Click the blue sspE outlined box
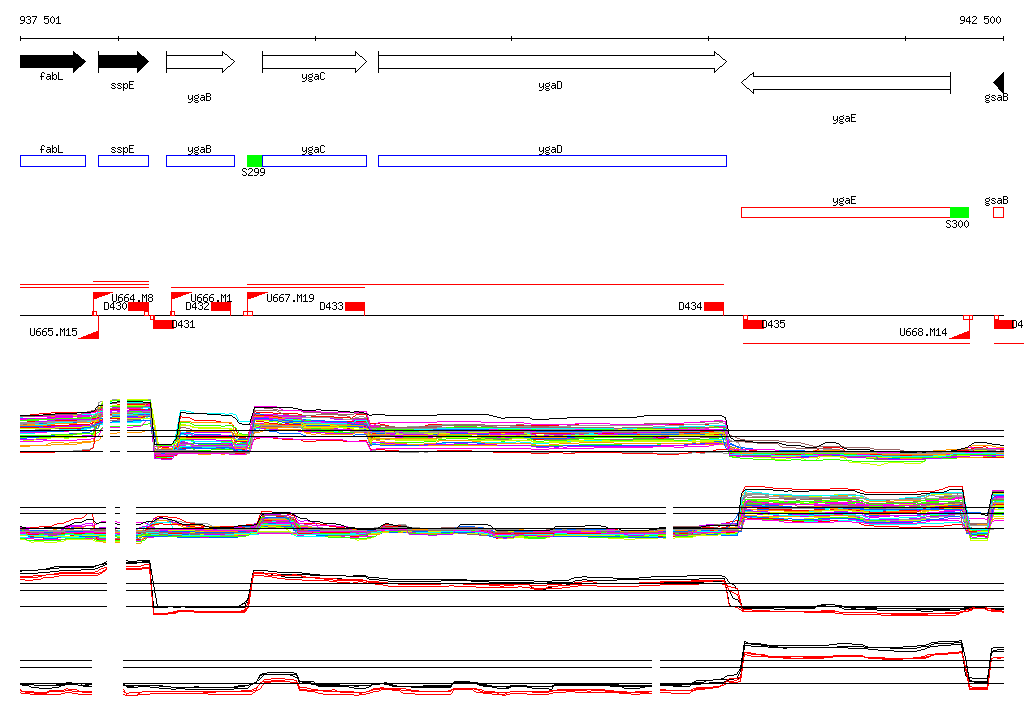The height and width of the screenshot is (714, 1024). tap(123, 161)
